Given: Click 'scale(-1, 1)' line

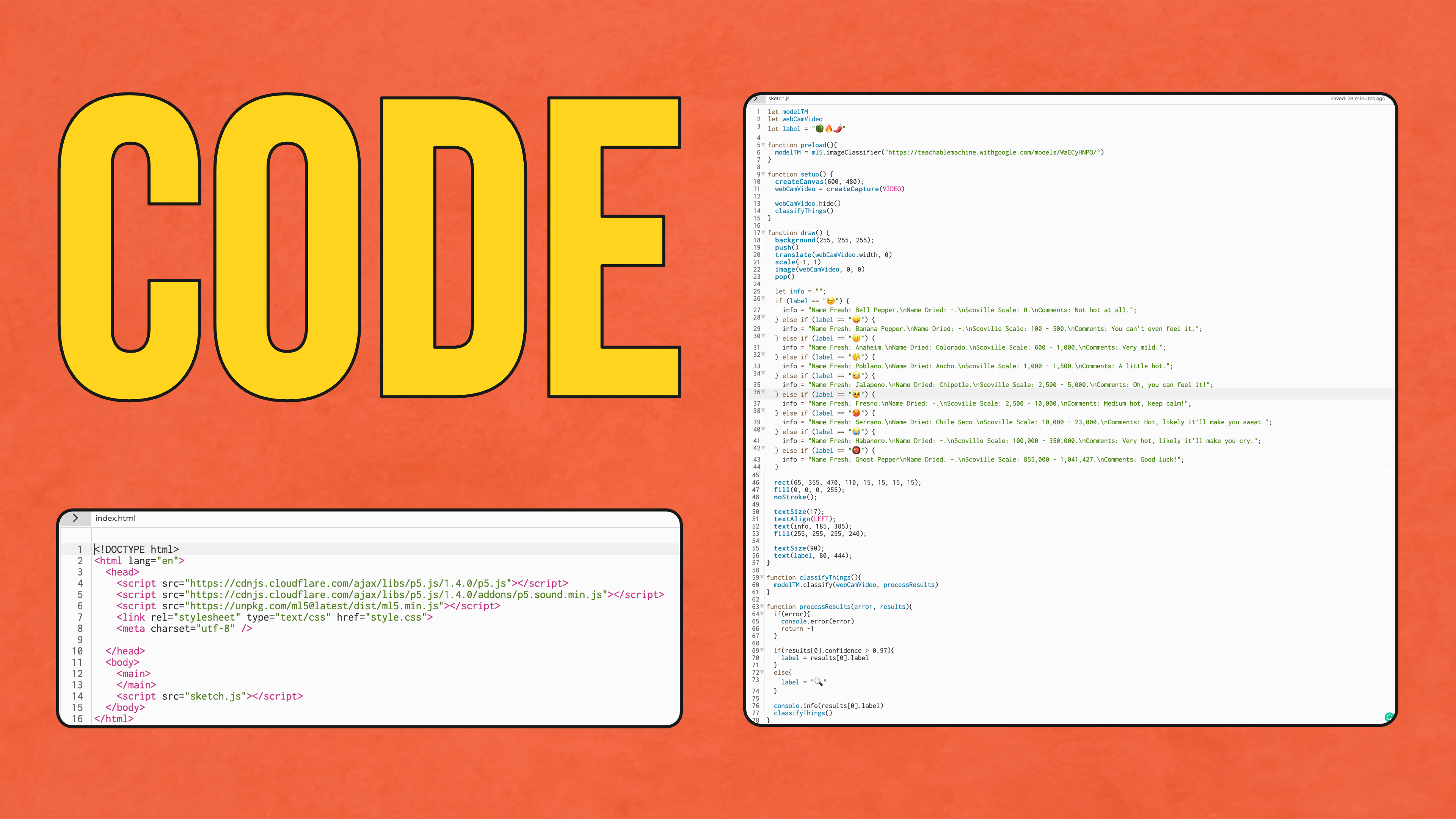Looking at the screenshot, I should (797, 262).
